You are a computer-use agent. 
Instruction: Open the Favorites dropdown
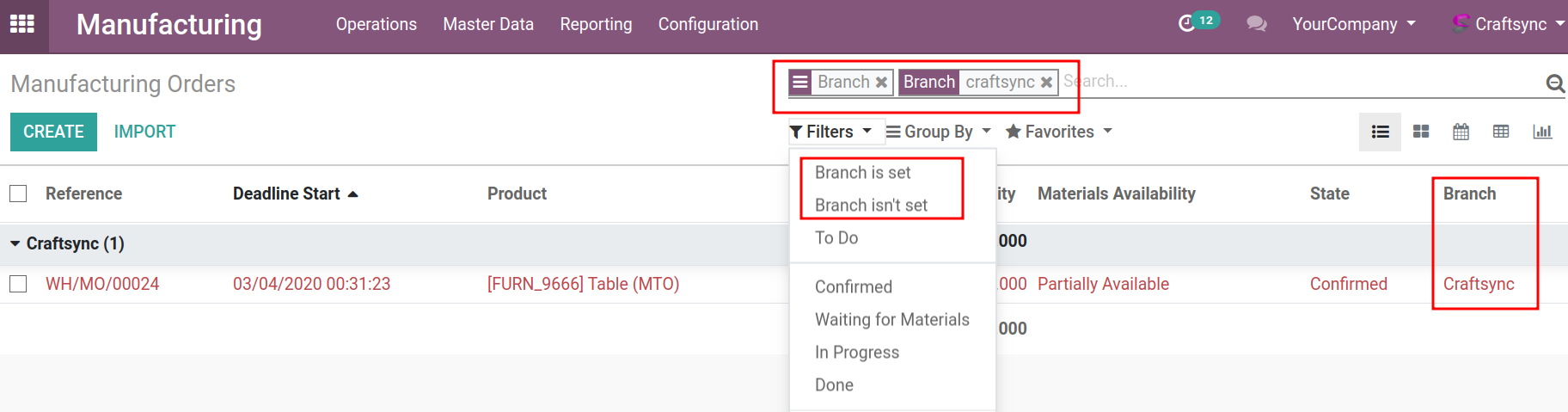[1058, 132]
